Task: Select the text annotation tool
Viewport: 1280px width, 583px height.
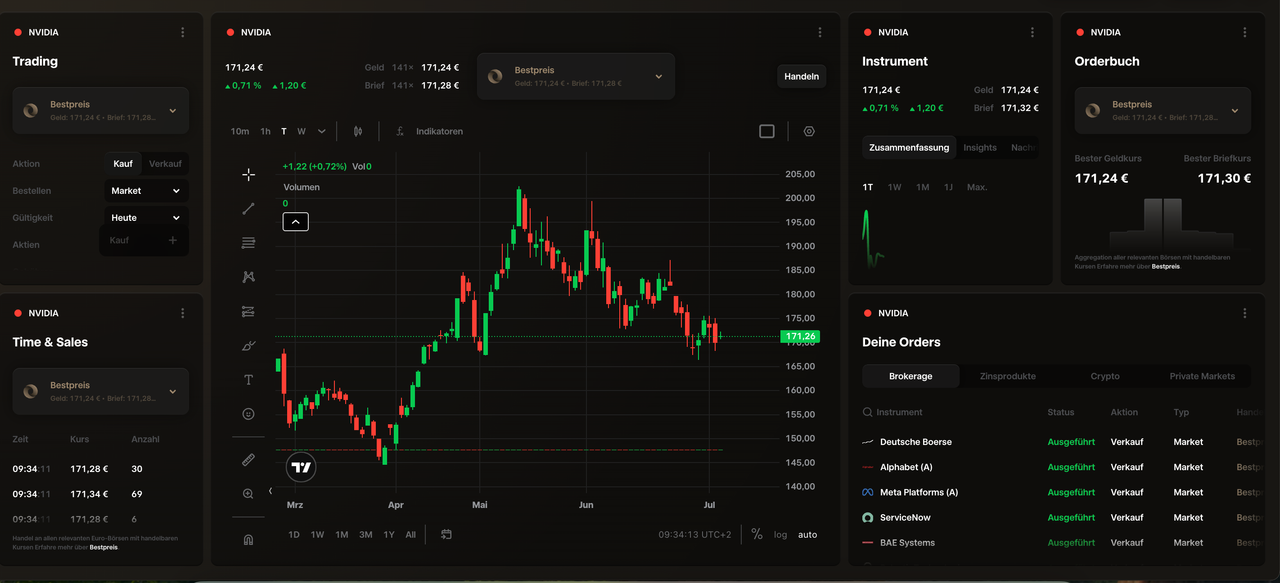Action: tap(248, 380)
